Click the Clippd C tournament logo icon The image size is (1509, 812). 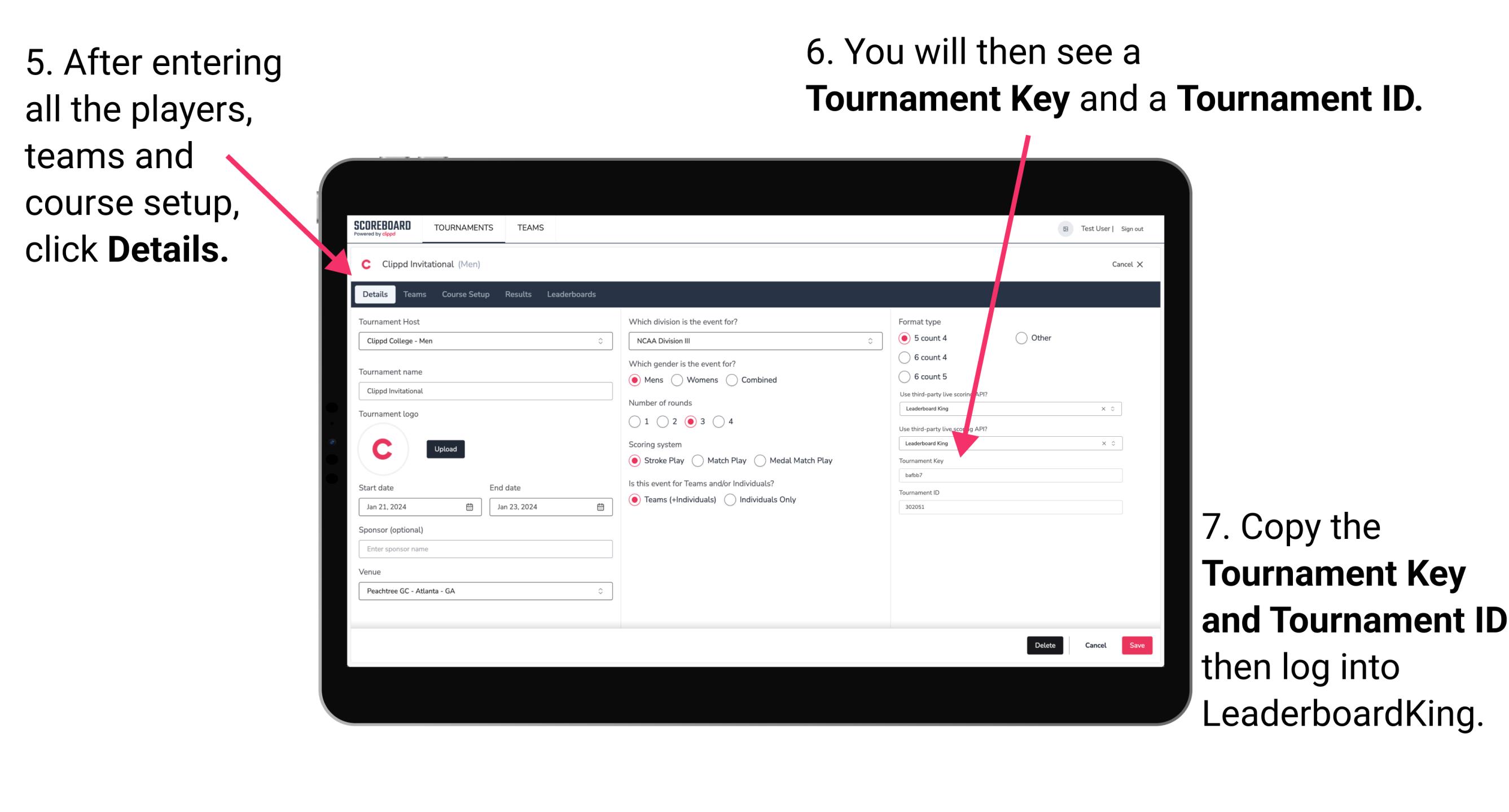coord(385,448)
